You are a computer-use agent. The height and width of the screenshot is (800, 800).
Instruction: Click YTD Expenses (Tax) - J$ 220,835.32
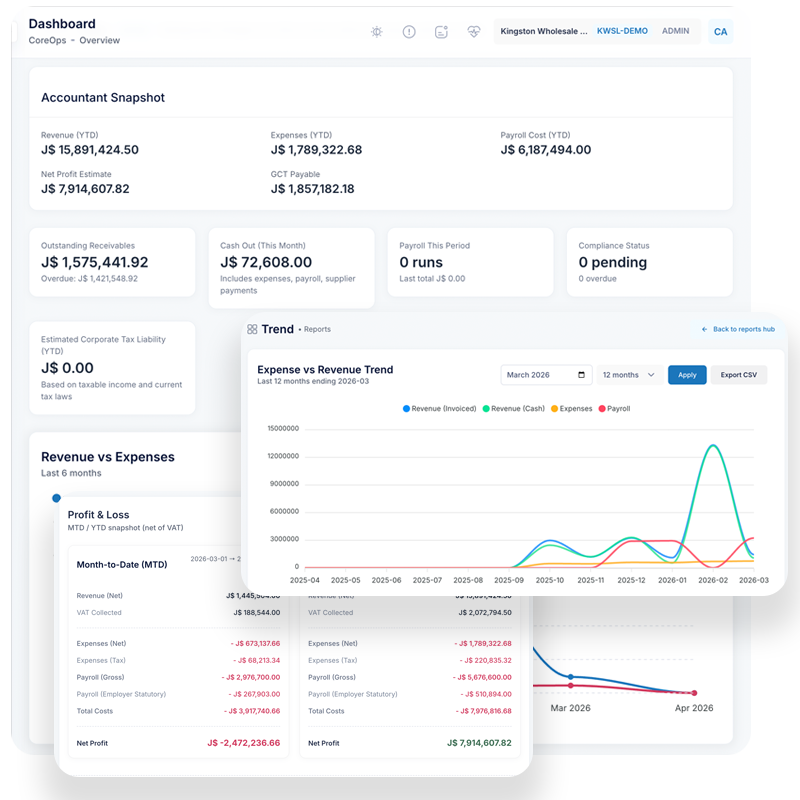485,661
